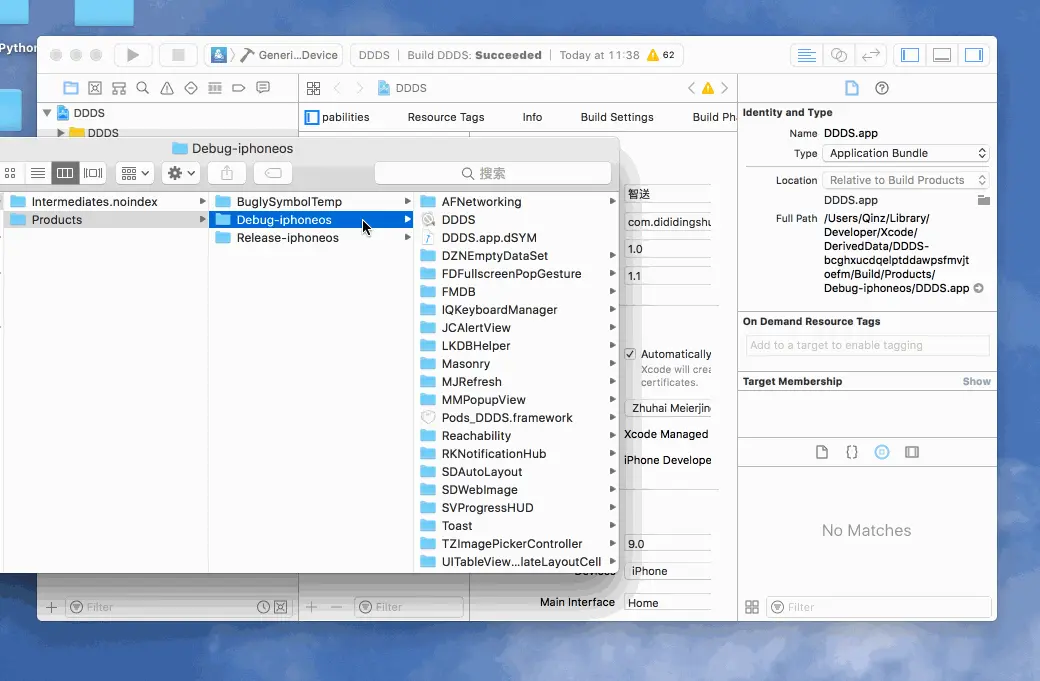Open the Report navigator speech bubble icon

[x=263, y=88]
